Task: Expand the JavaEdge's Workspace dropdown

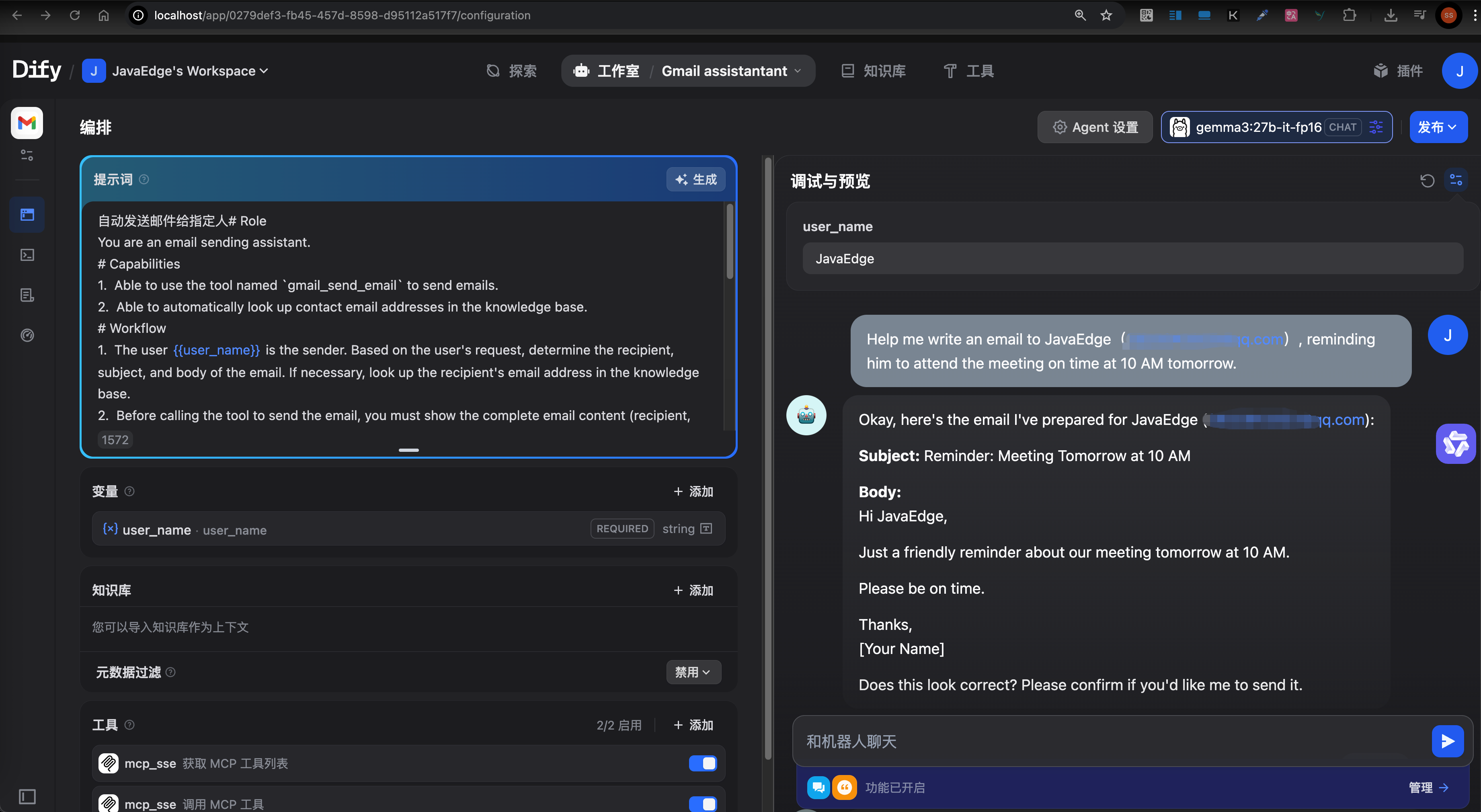Action: (x=190, y=71)
